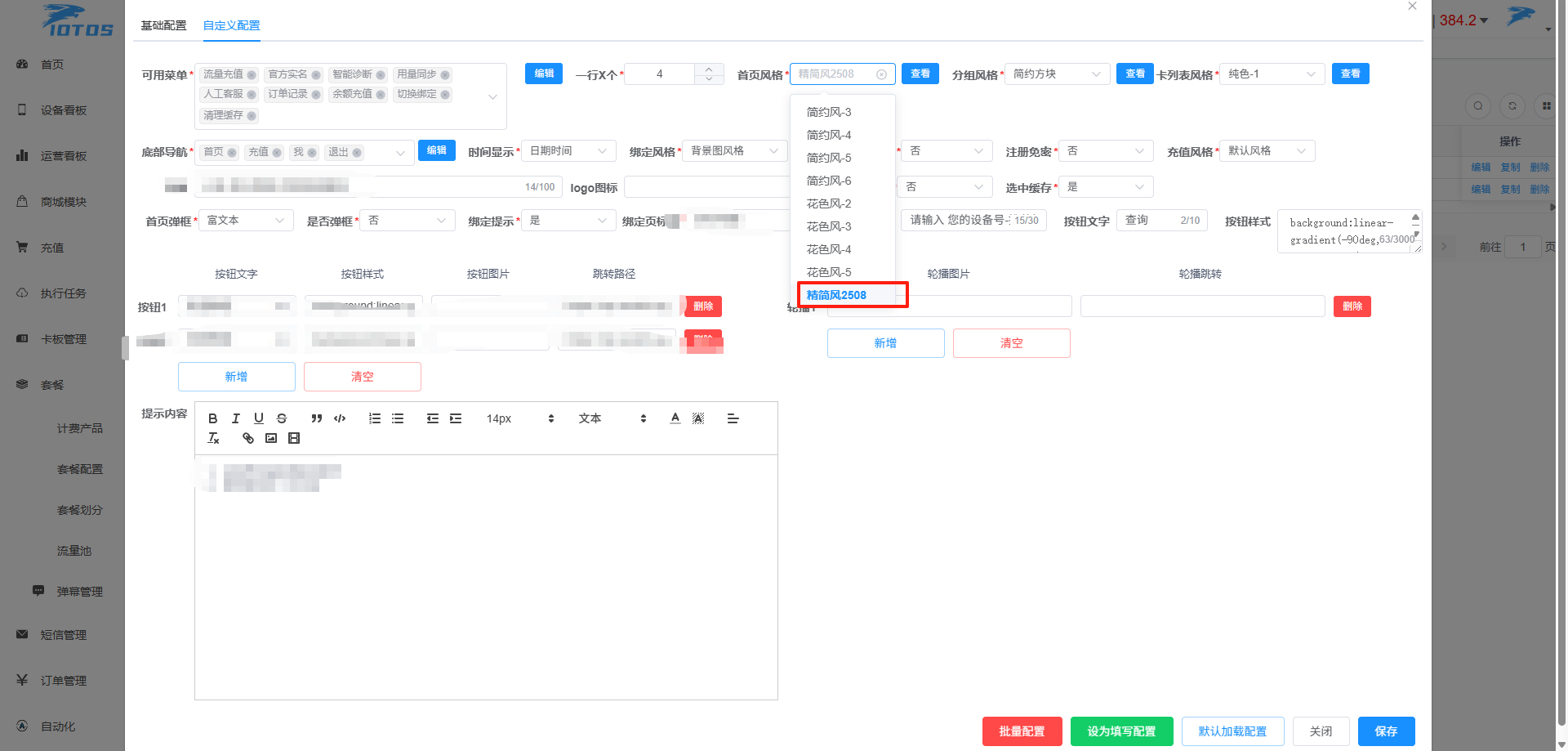Open 设备看板 in the sidebar

pos(64,110)
